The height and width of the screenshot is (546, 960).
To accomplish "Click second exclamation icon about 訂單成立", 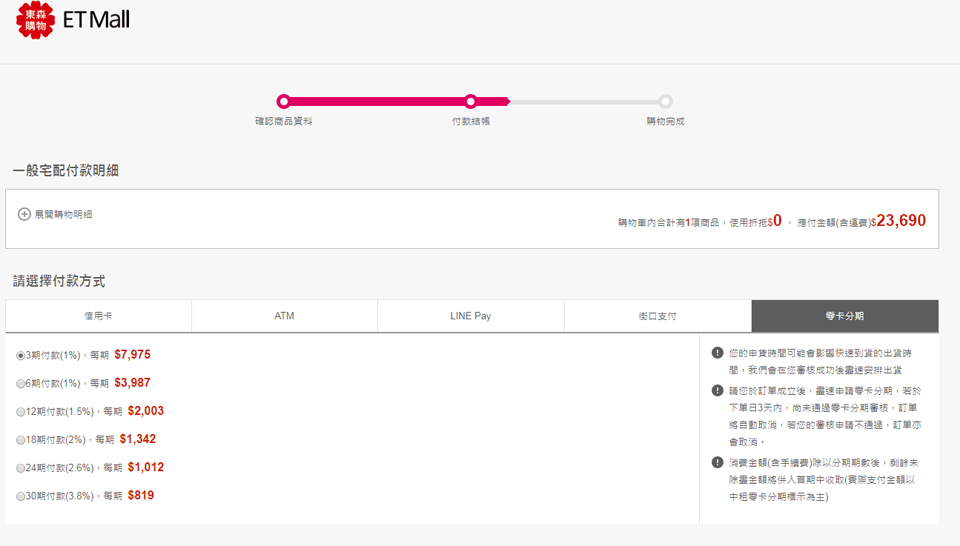I will click(x=717, y=391).
